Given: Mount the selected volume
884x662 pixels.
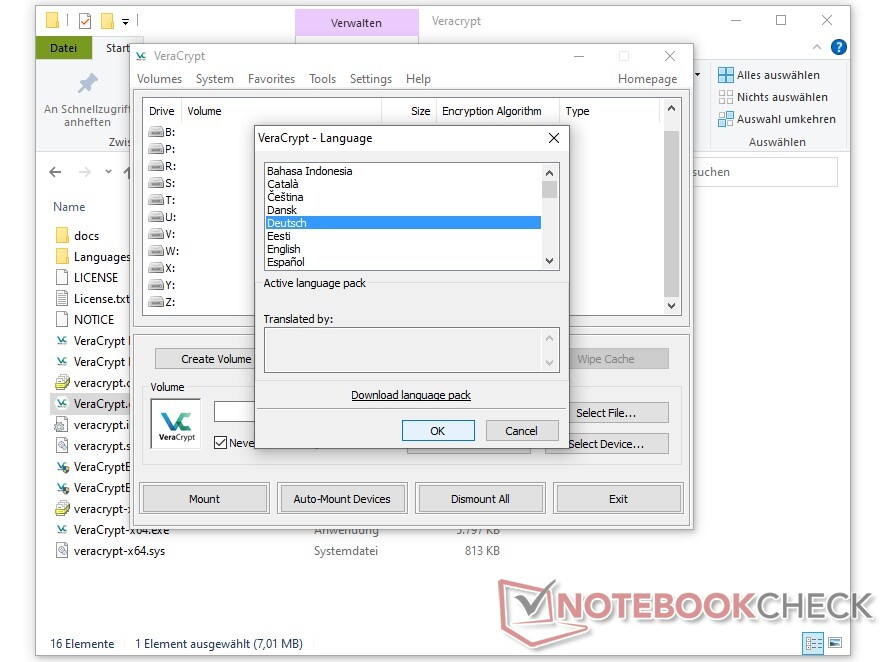Looking at the screenshot, I should 205,498.
